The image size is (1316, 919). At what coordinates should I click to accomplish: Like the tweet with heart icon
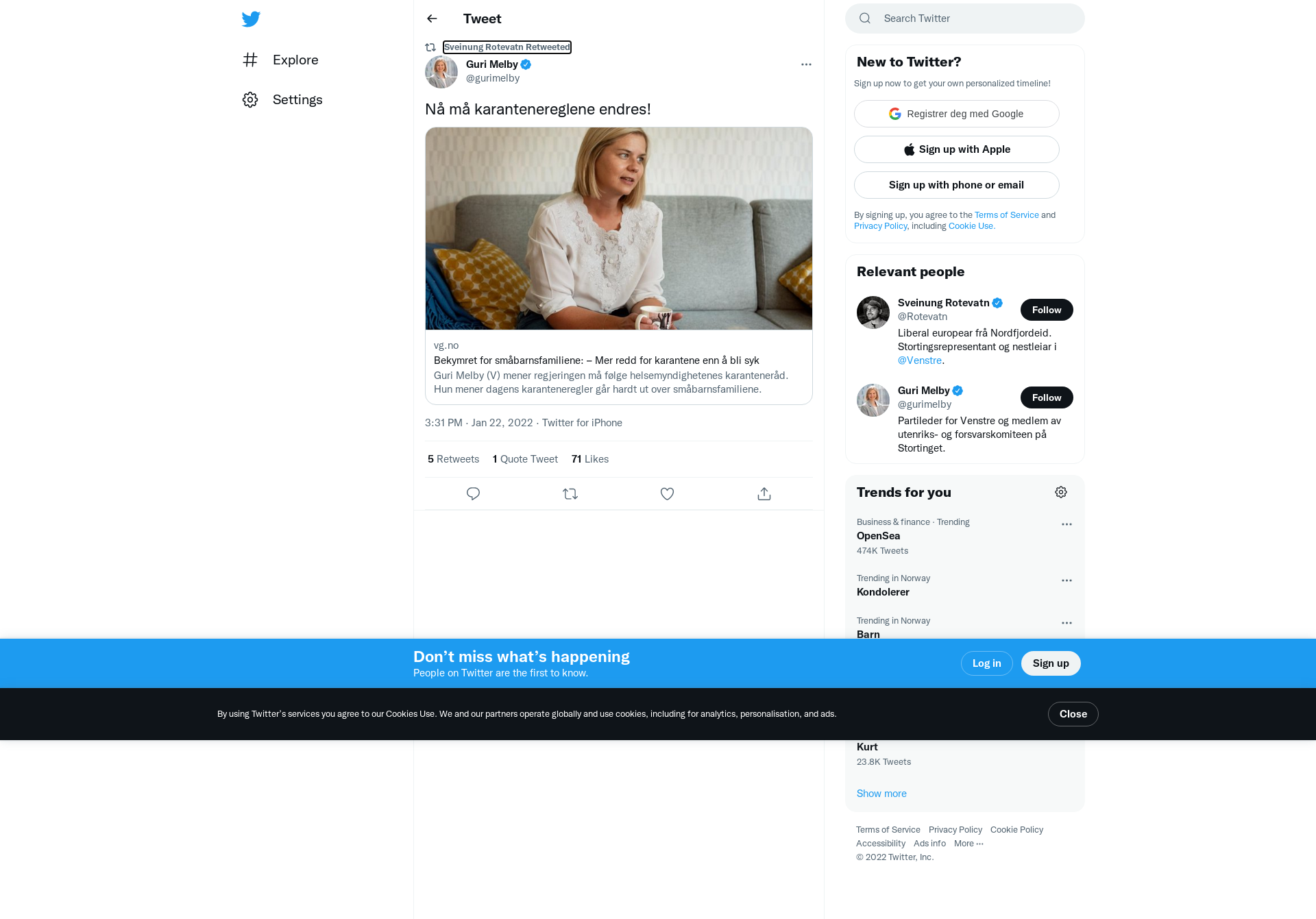click(x=667, y=493)
